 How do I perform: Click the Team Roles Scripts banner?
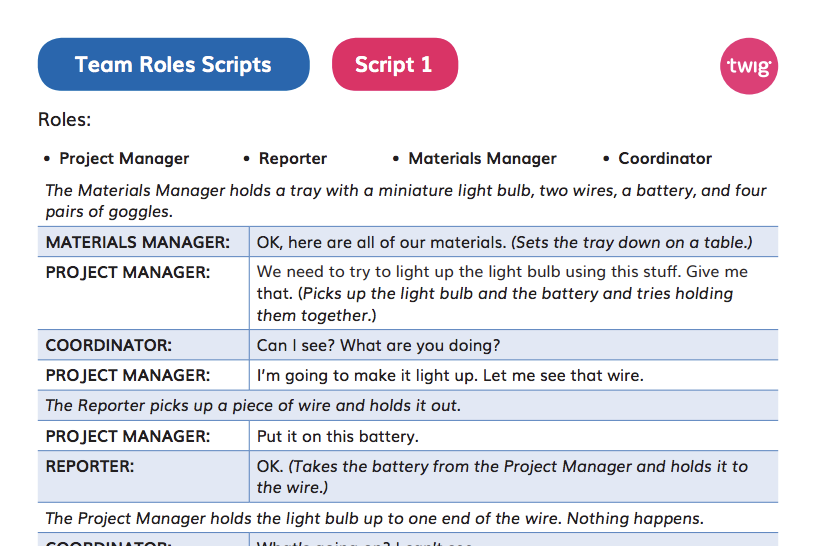click(174, 65)
